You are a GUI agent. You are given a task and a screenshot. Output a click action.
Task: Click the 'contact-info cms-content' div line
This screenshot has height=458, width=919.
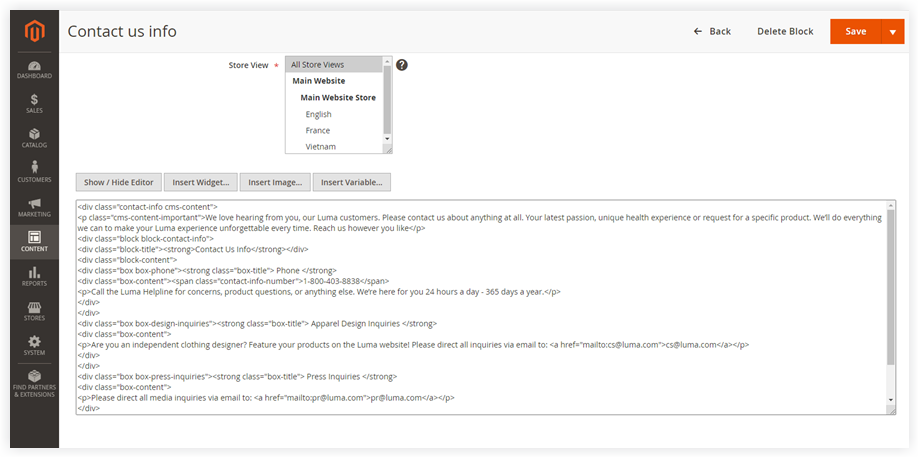(x=148, y=206)
